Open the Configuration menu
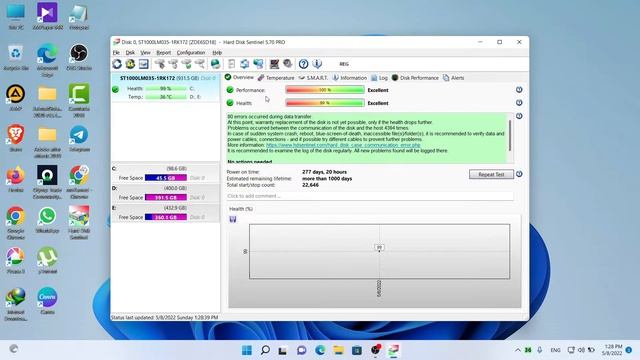640x360 pixels. coord(191,53)
